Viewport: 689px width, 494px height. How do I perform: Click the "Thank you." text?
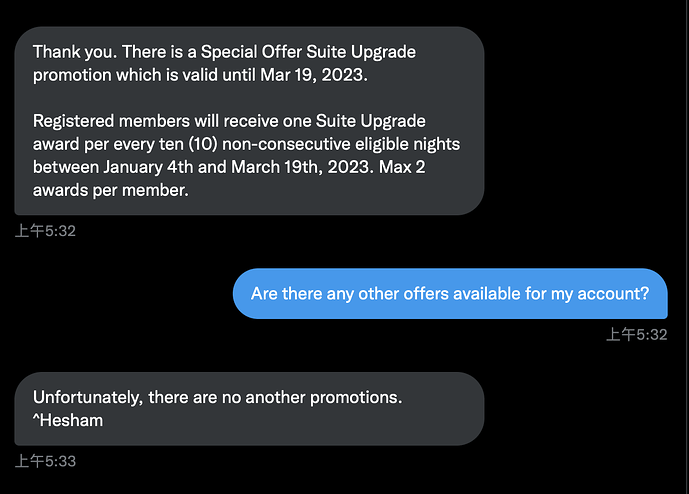72,51
